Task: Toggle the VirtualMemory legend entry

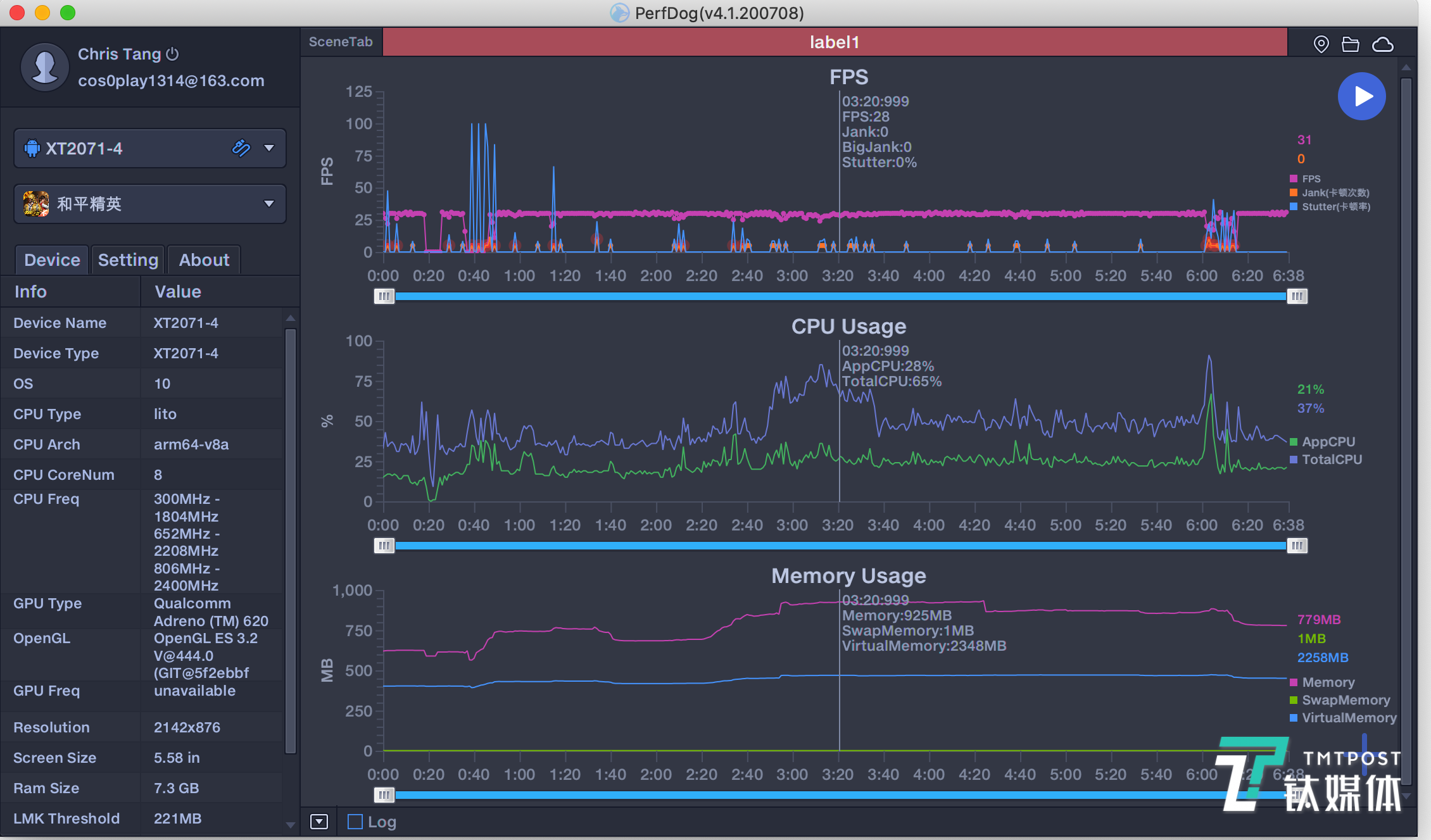Action: click(1342, 718)
